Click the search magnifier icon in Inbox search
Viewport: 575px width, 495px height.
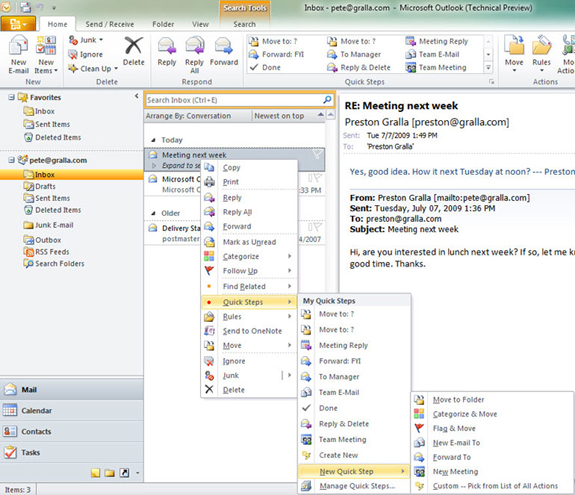tap(327, 100)
